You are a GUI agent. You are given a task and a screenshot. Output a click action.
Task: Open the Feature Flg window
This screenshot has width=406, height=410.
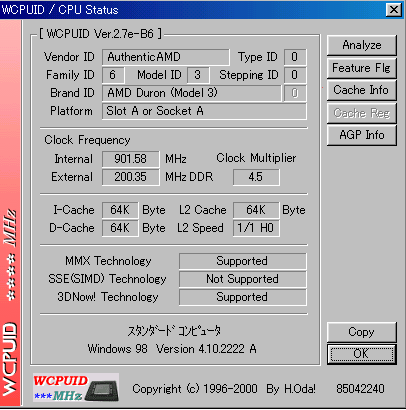click(362, 68)
